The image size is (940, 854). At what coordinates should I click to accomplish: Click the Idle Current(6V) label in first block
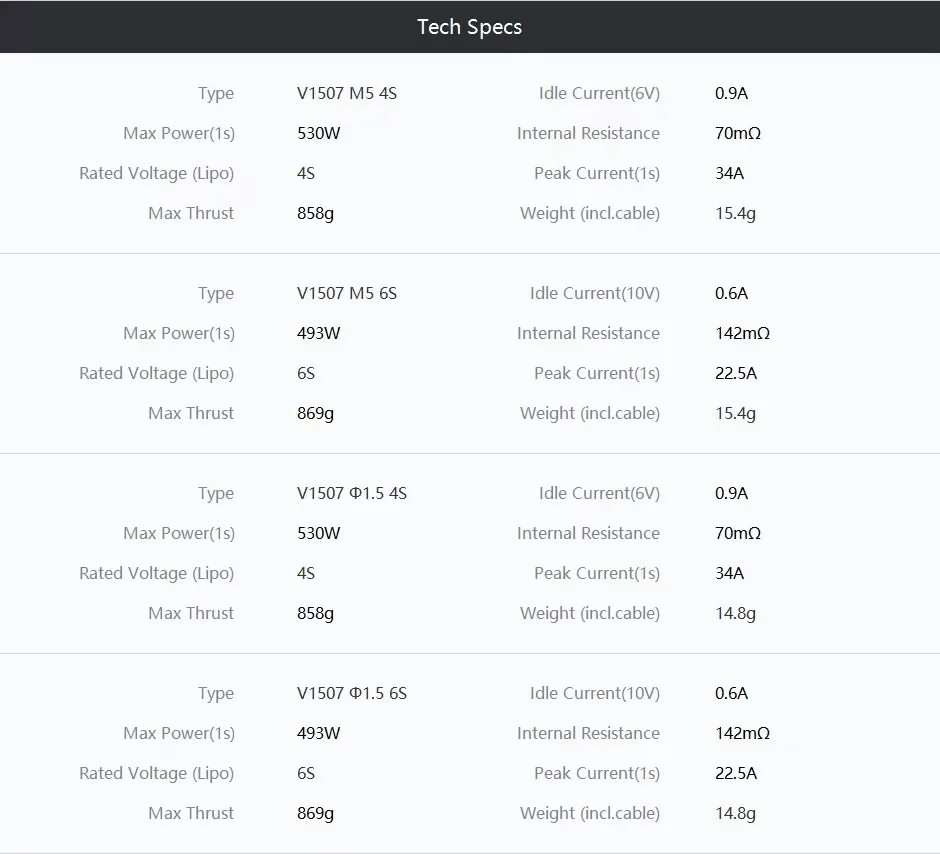tap(599, 93)
